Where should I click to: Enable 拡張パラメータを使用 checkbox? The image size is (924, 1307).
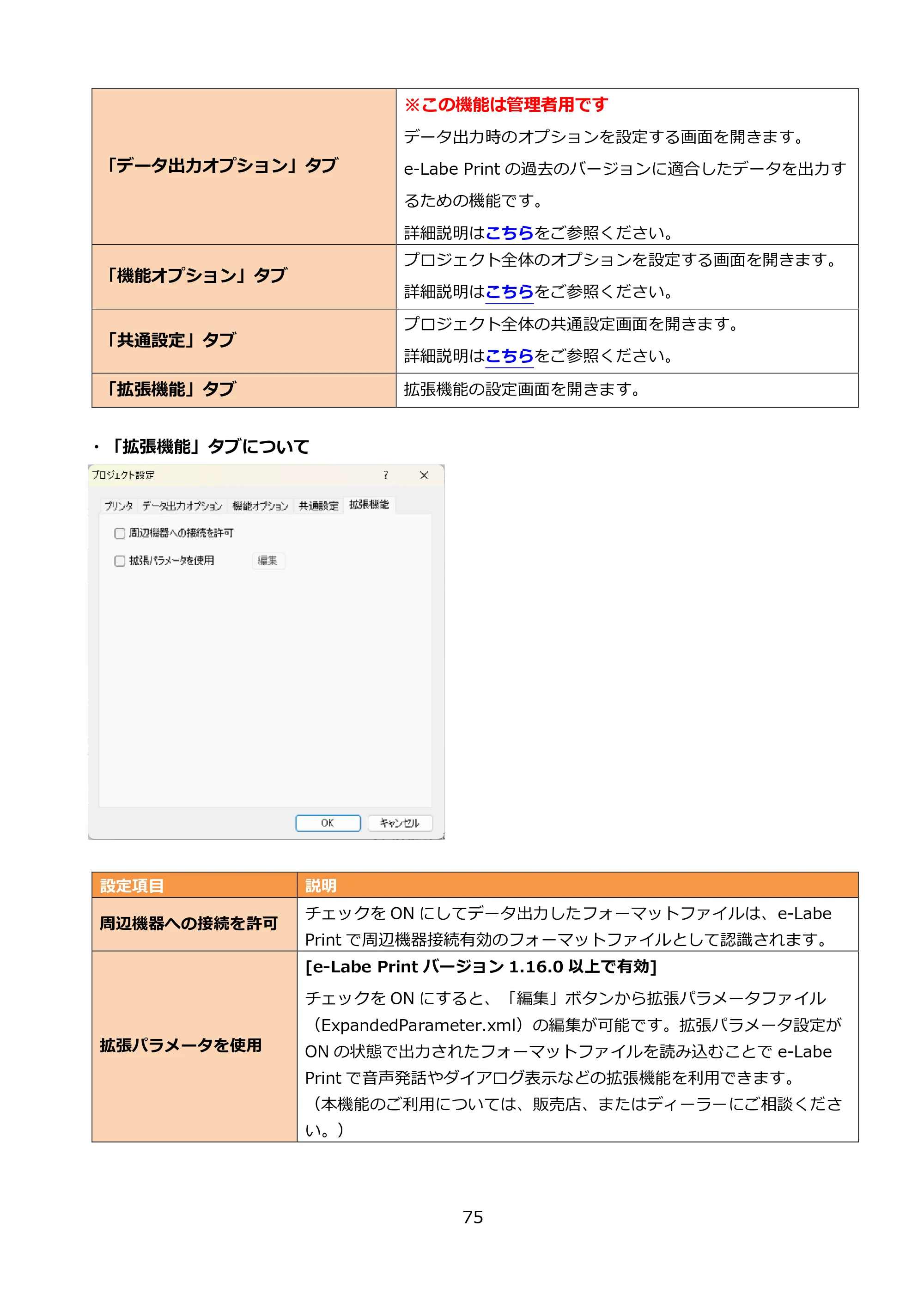click(x=120, y=561)
